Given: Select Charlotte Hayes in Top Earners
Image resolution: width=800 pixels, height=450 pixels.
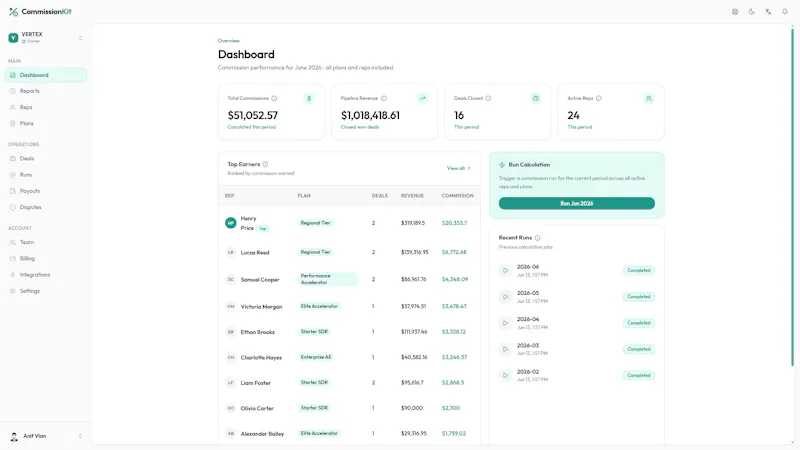Looking at the screenshot, I should pyautogui.click(x=261, y=358).
